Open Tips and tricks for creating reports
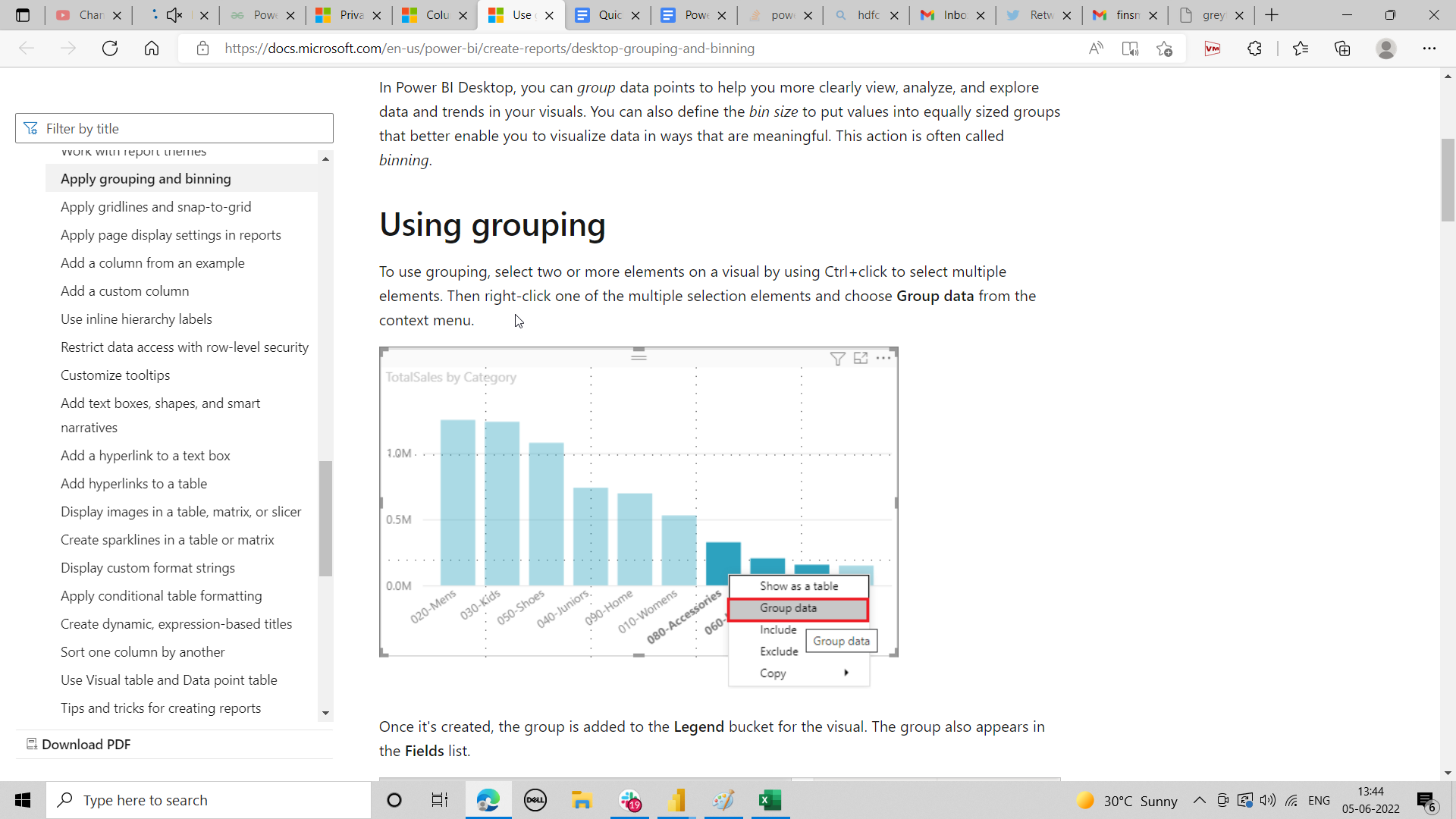1456x819 pixels. [161, 708]
